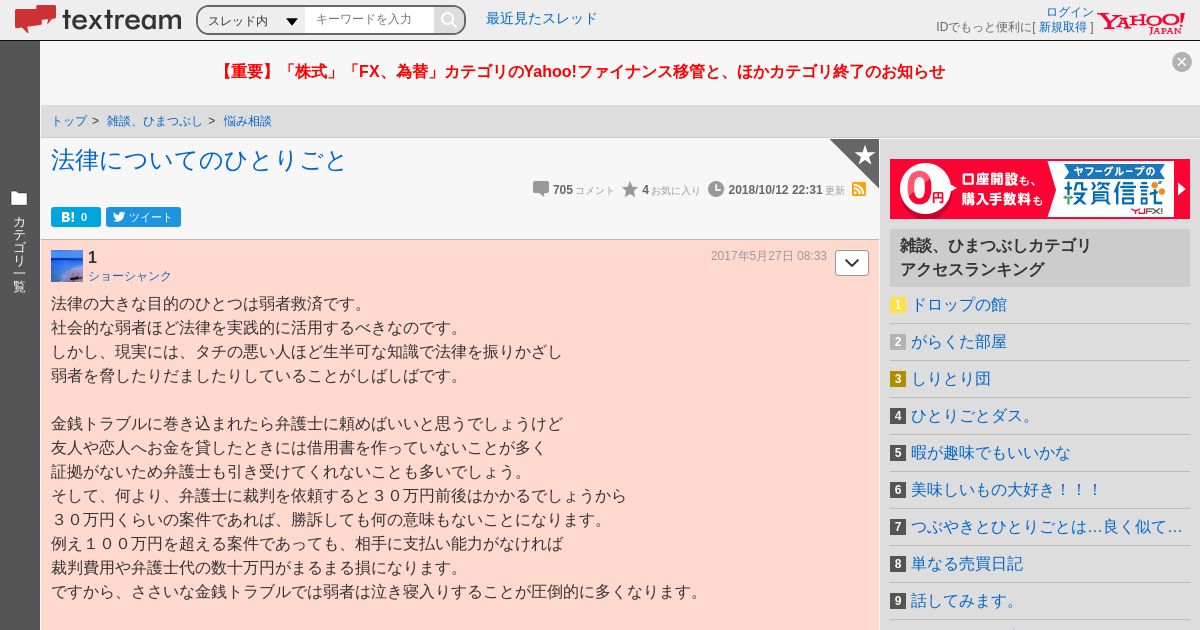
Task: Click the textream logo
Action: click(x=98, y=19)
